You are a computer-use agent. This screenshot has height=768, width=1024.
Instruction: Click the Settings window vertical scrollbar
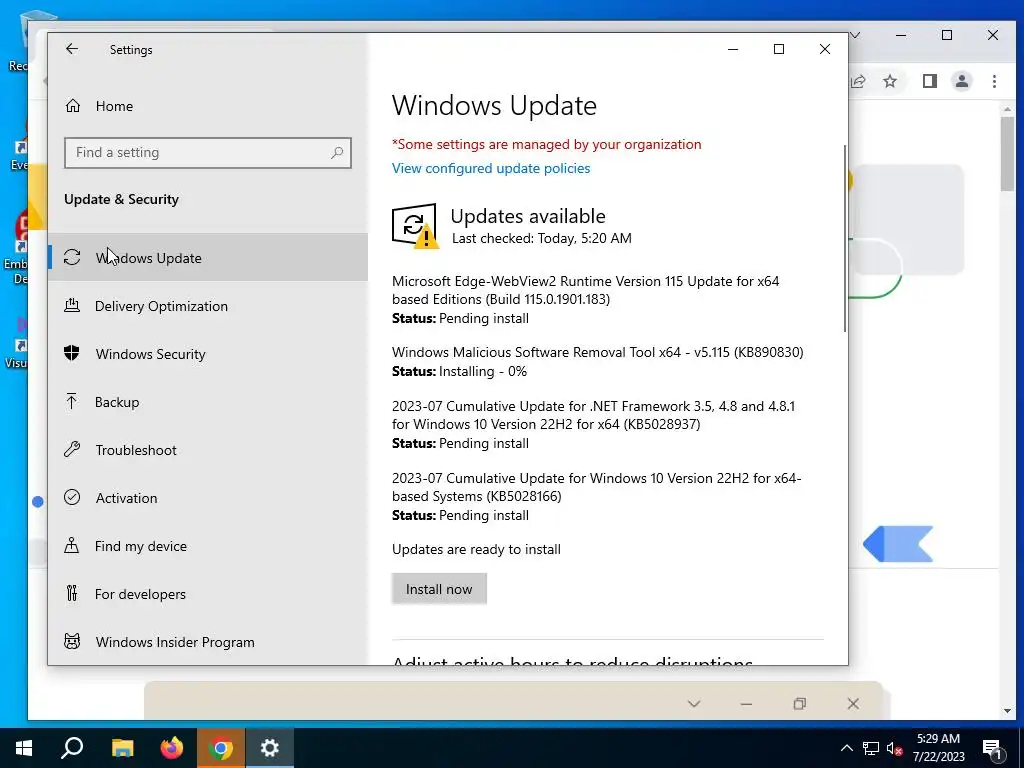(x=844, y=238)
